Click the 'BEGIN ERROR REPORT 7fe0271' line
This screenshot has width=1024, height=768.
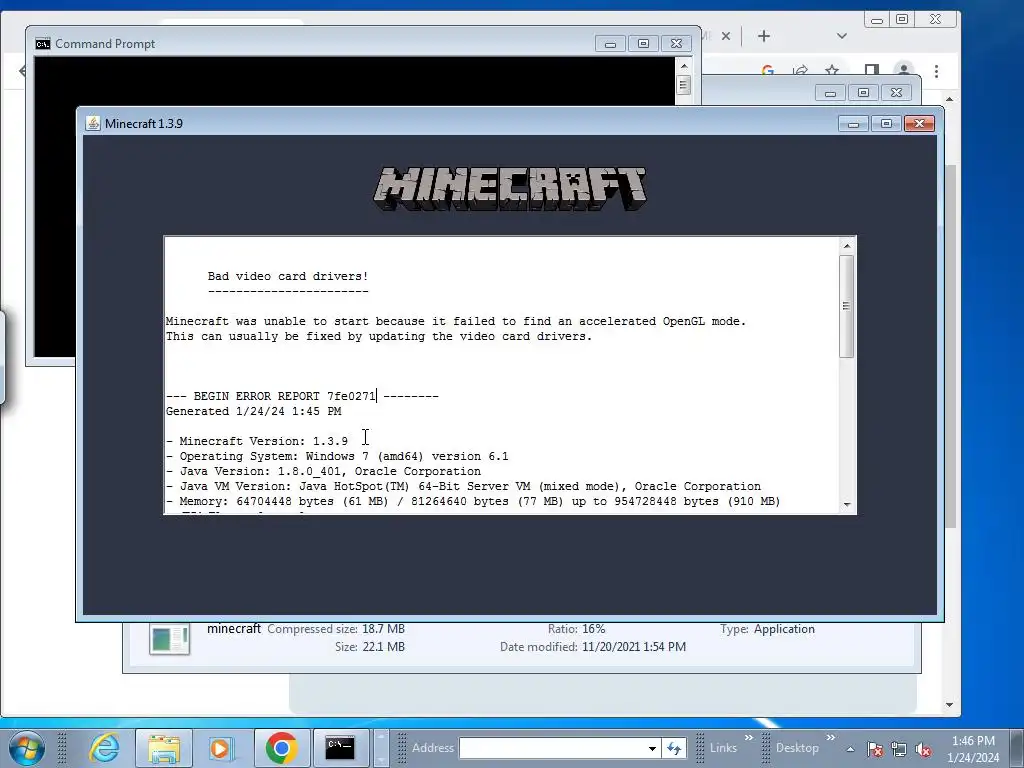(302, 396)
